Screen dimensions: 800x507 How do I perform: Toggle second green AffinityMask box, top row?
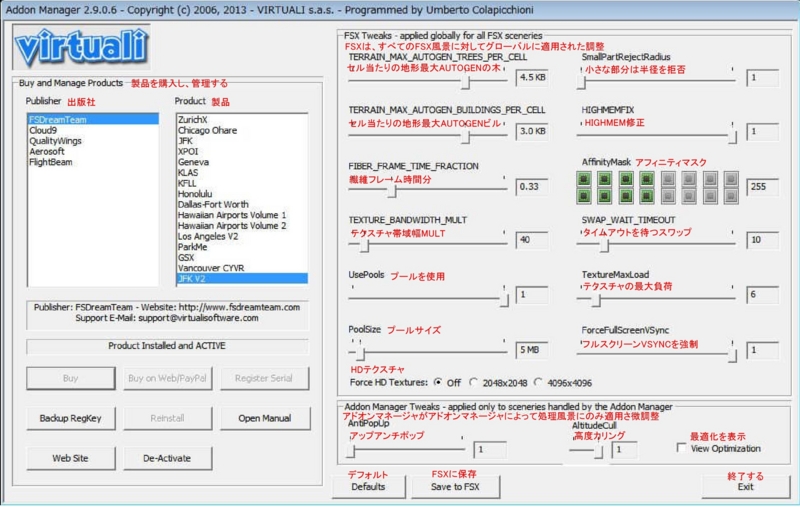(605, 179)
